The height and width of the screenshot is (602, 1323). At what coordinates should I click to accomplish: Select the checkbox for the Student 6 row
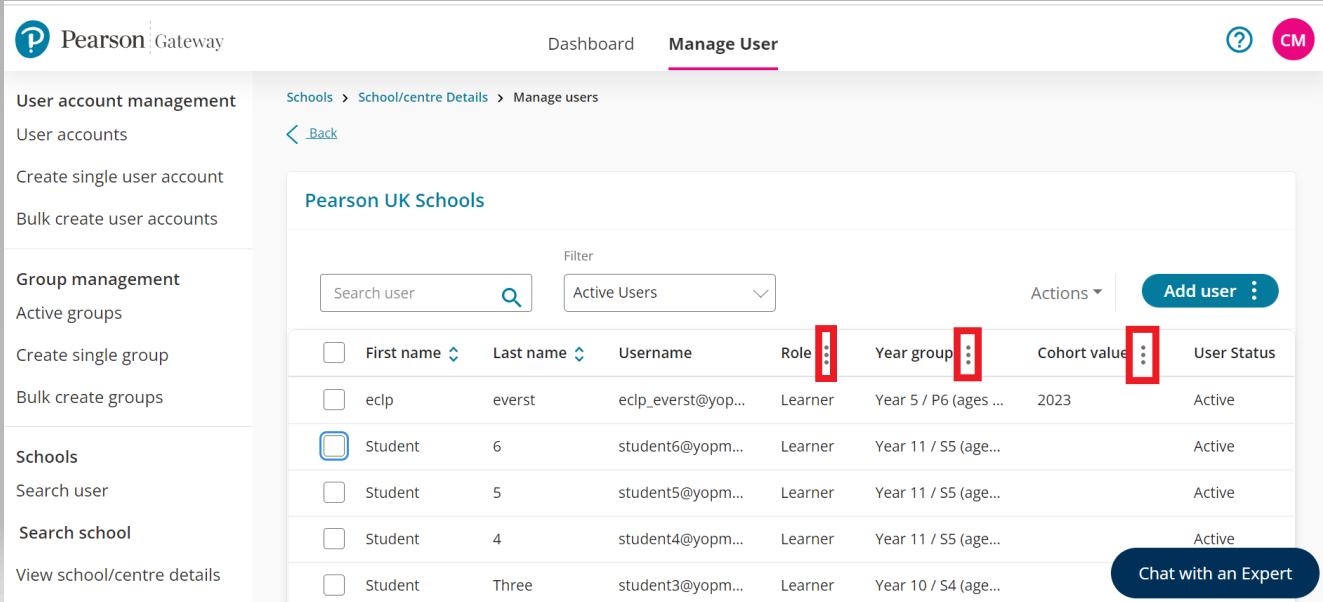pyautogui.click(x=334, y=445)
